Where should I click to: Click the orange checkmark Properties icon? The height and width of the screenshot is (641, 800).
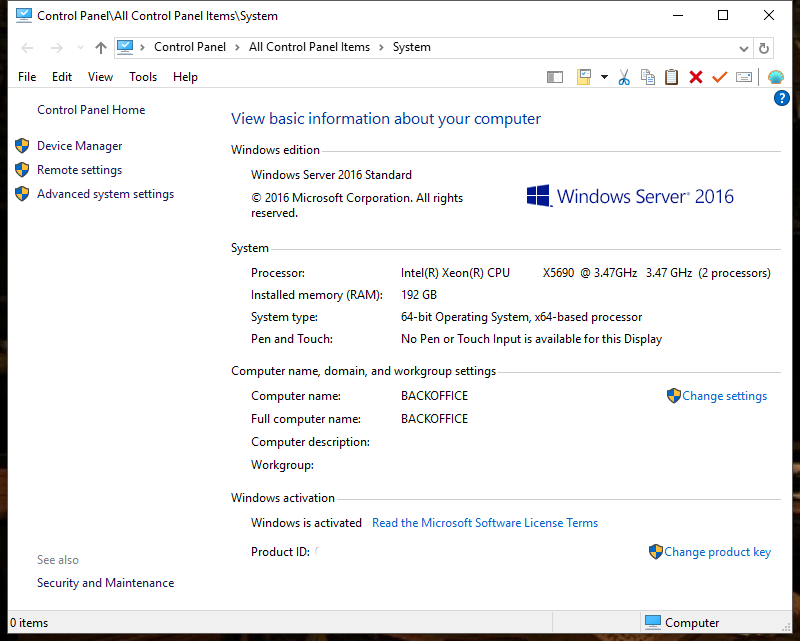(x=719, y=77)
